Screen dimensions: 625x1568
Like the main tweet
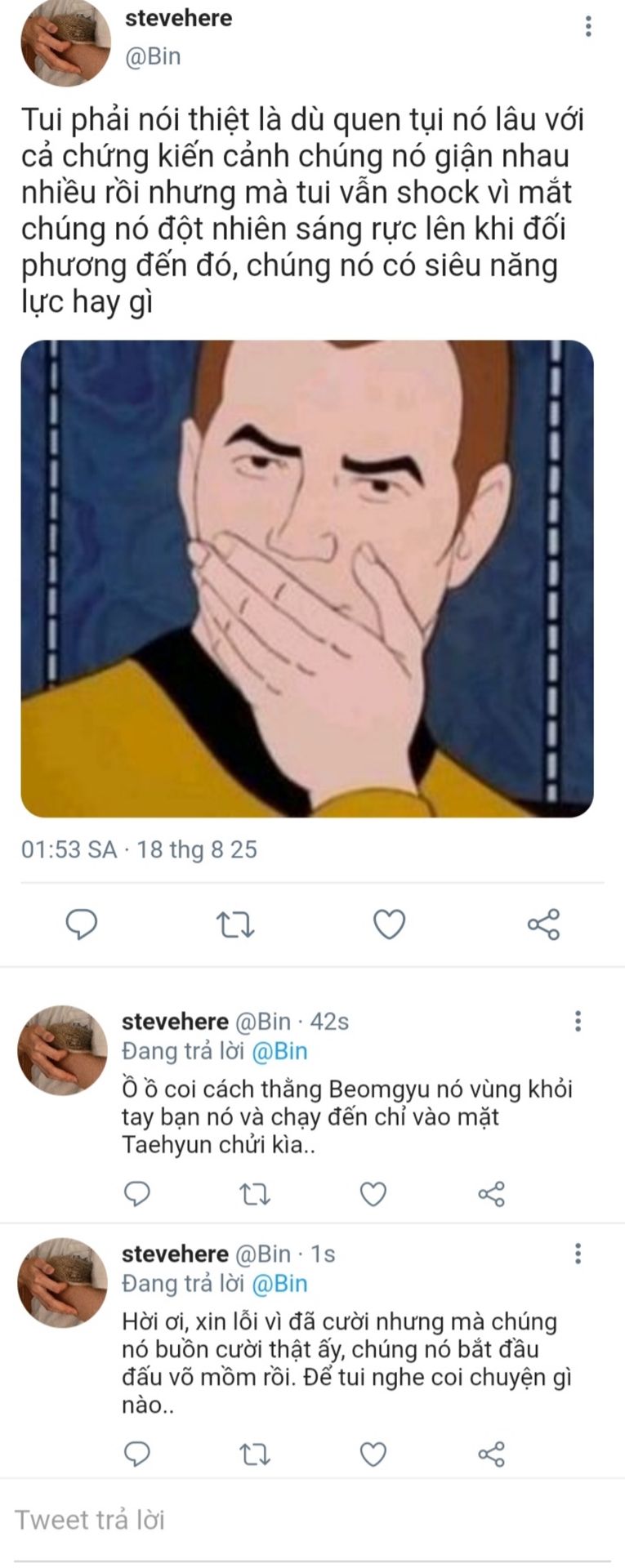pyautogui.click(x=389, y=924)
